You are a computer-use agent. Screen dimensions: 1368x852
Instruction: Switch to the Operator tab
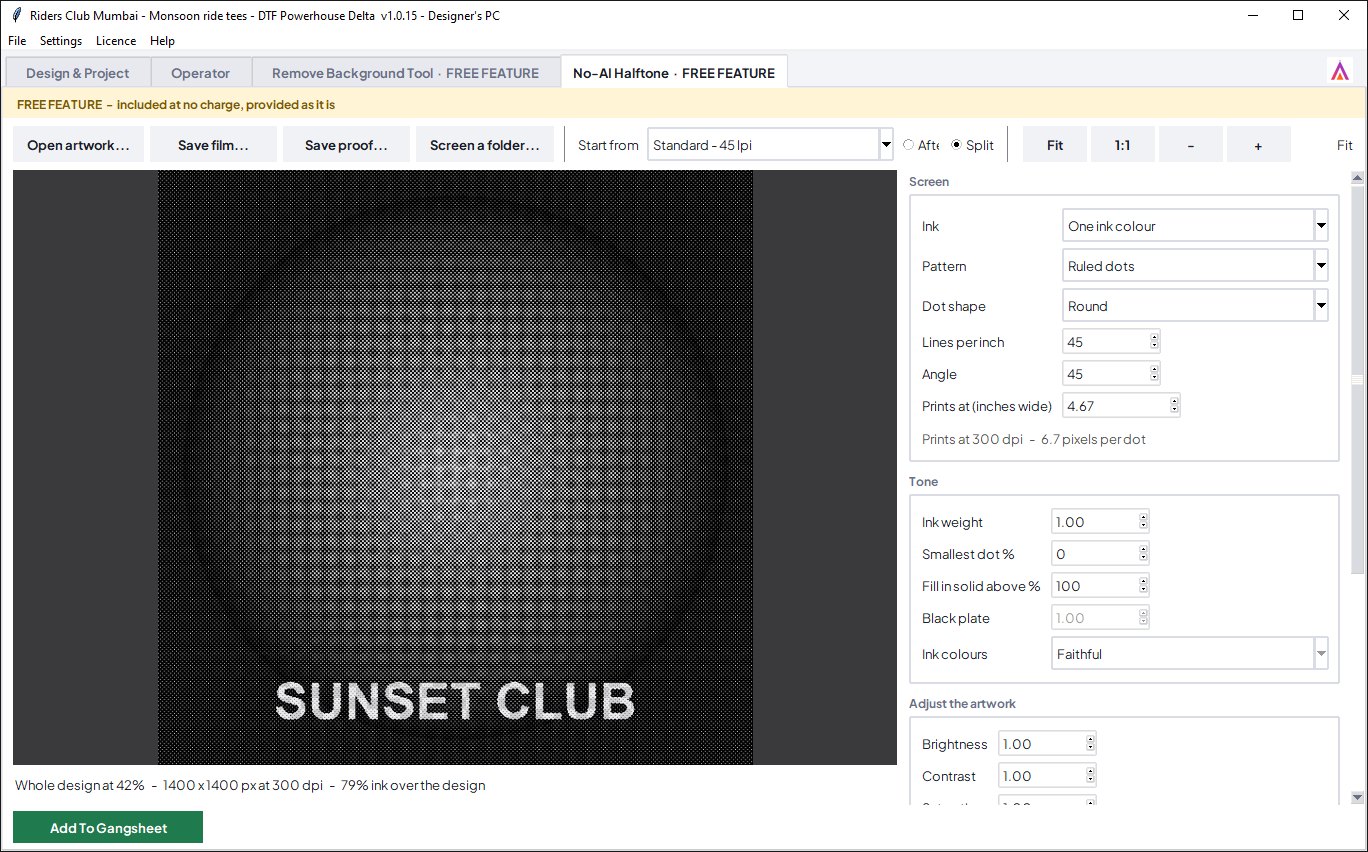point(200,73)
